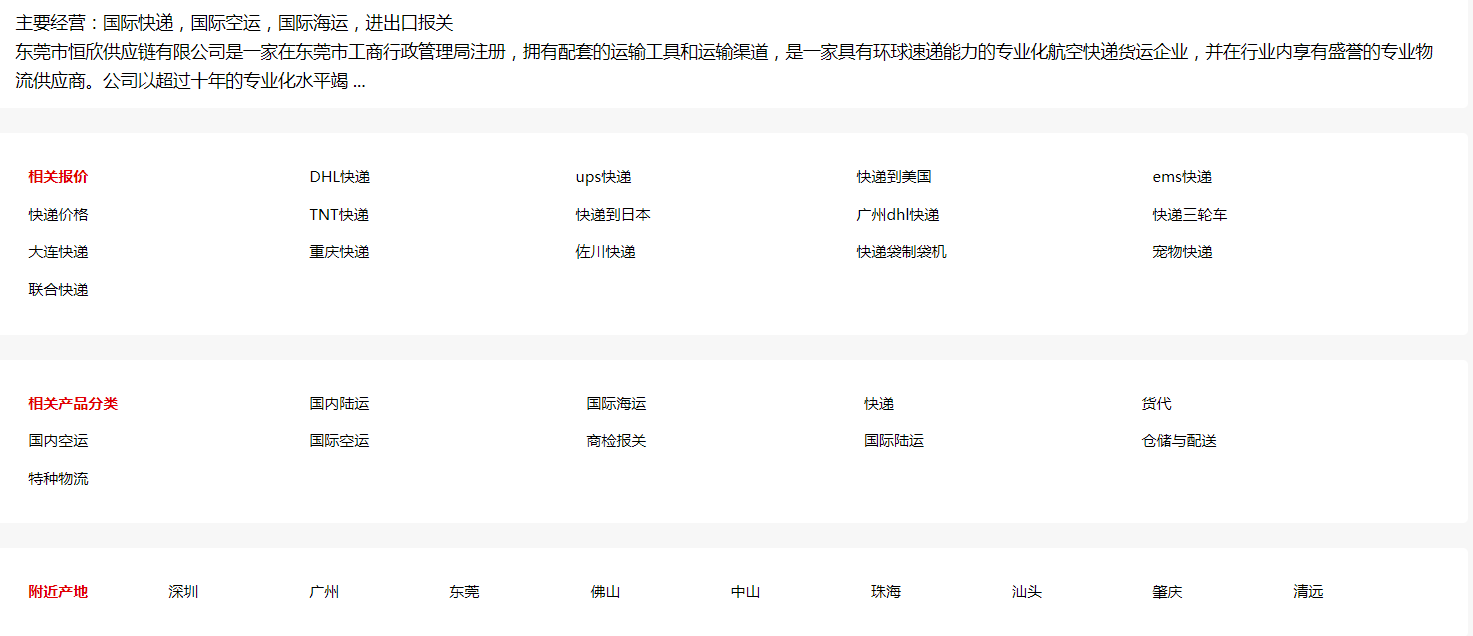Select the 货代 category link
This screenshot has height=636, width=1473.
click(x=1156, y=404)
